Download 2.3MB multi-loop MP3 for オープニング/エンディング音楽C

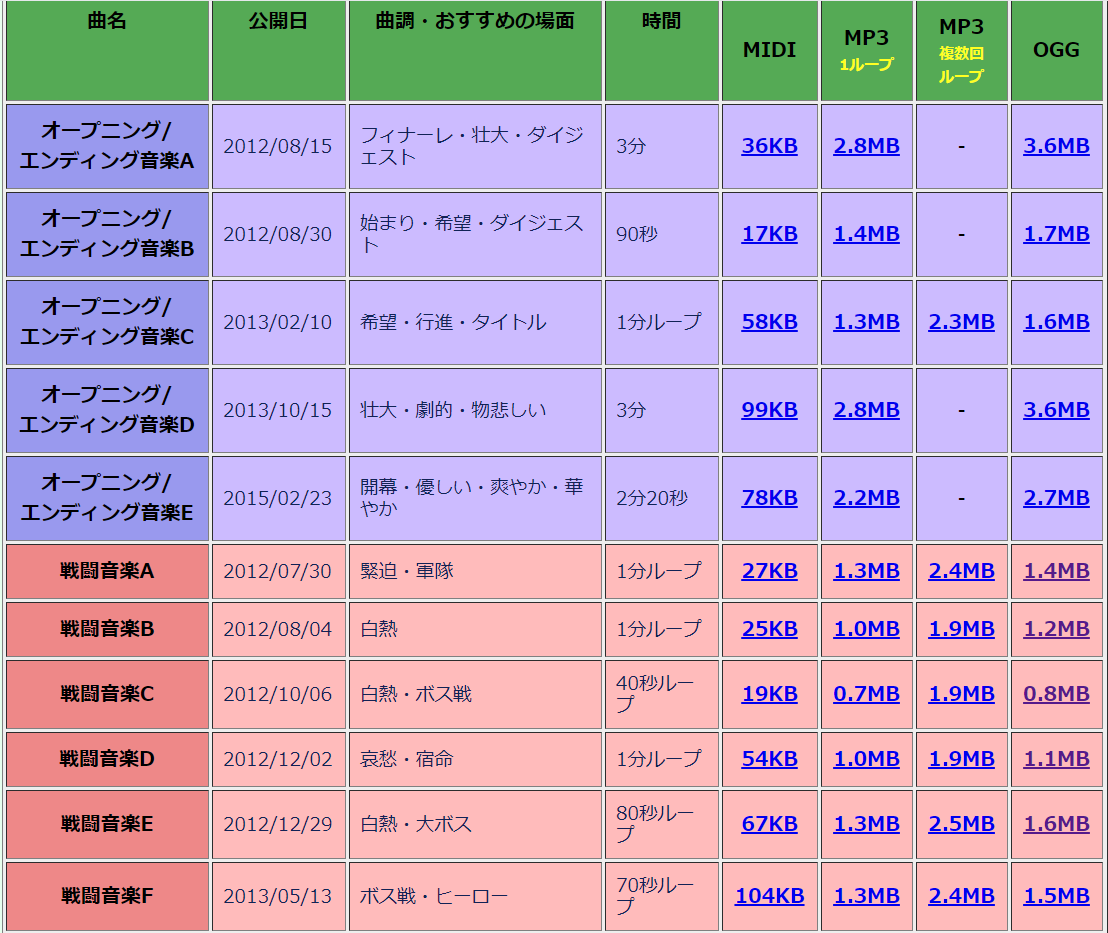(x=962, y=322)
